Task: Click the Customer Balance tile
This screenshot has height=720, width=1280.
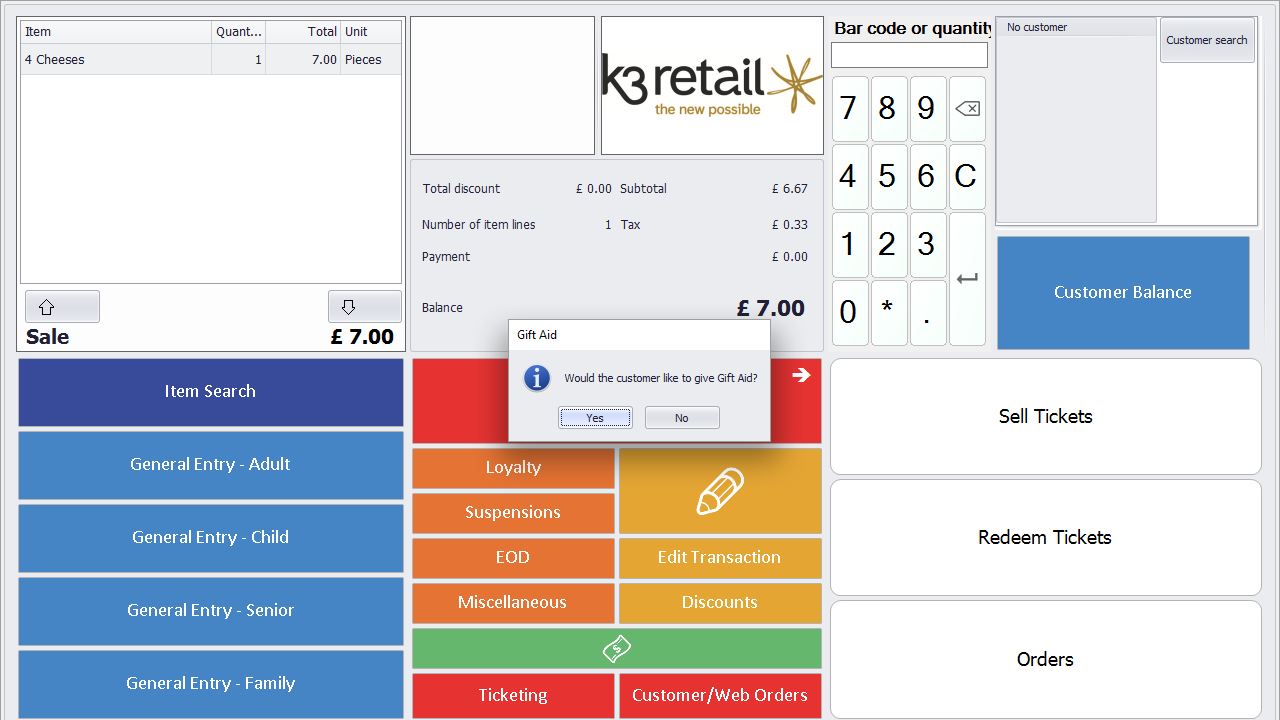Action: 1122,293
